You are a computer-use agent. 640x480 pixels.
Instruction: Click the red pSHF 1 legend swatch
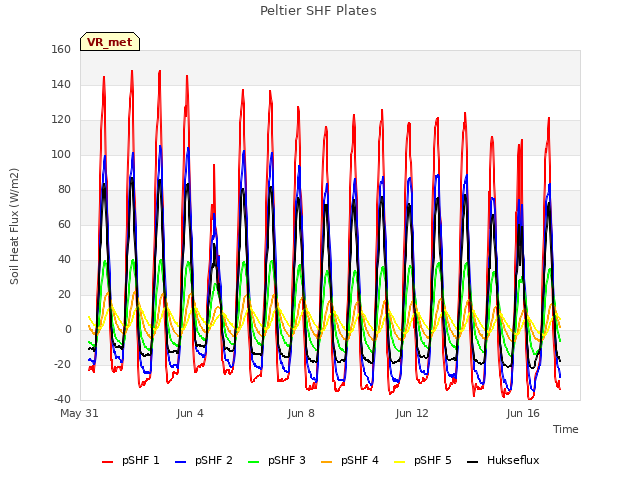point(107,462)
